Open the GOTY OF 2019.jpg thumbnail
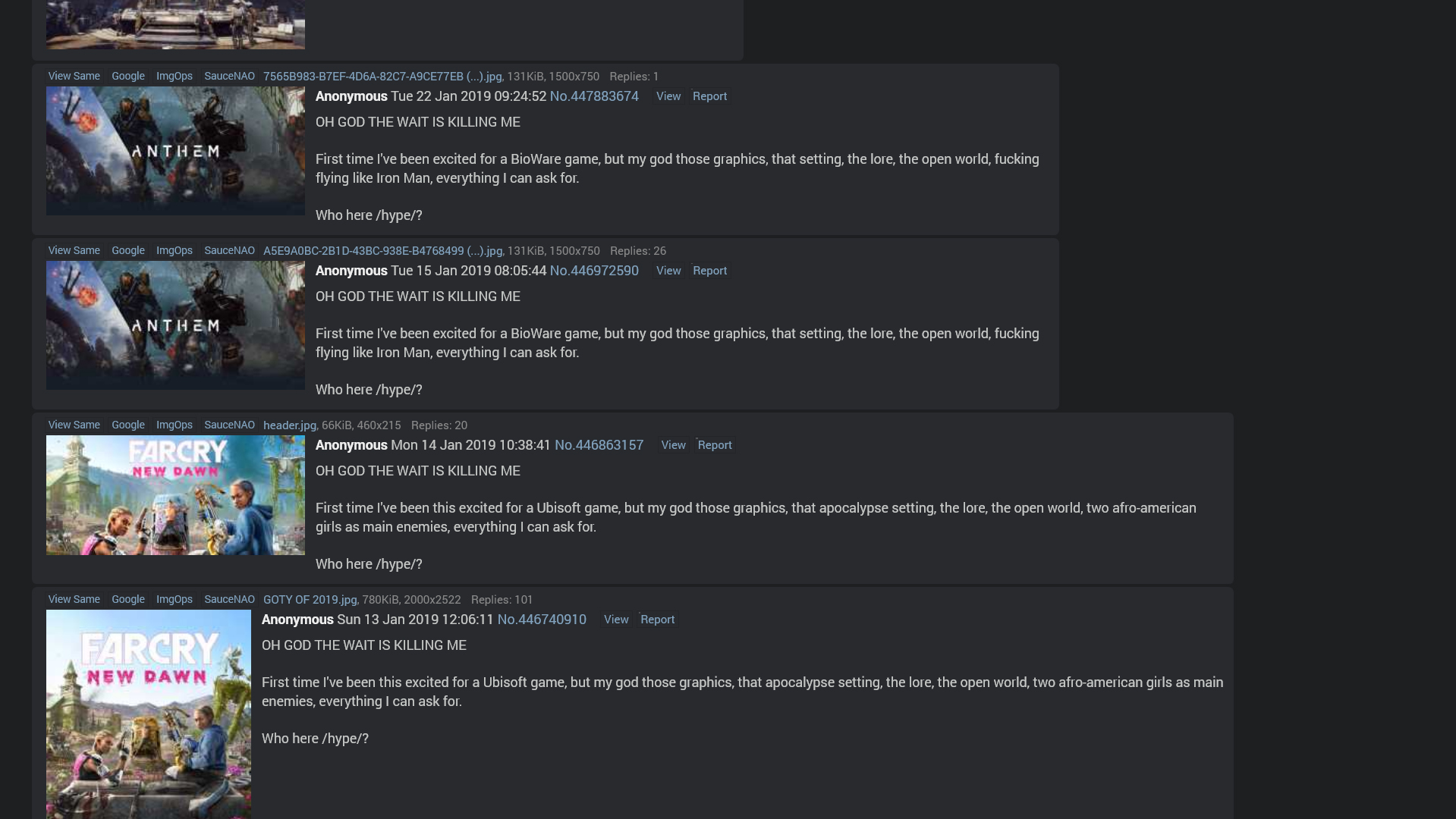The image size is (1456, 819). [149, 714]
